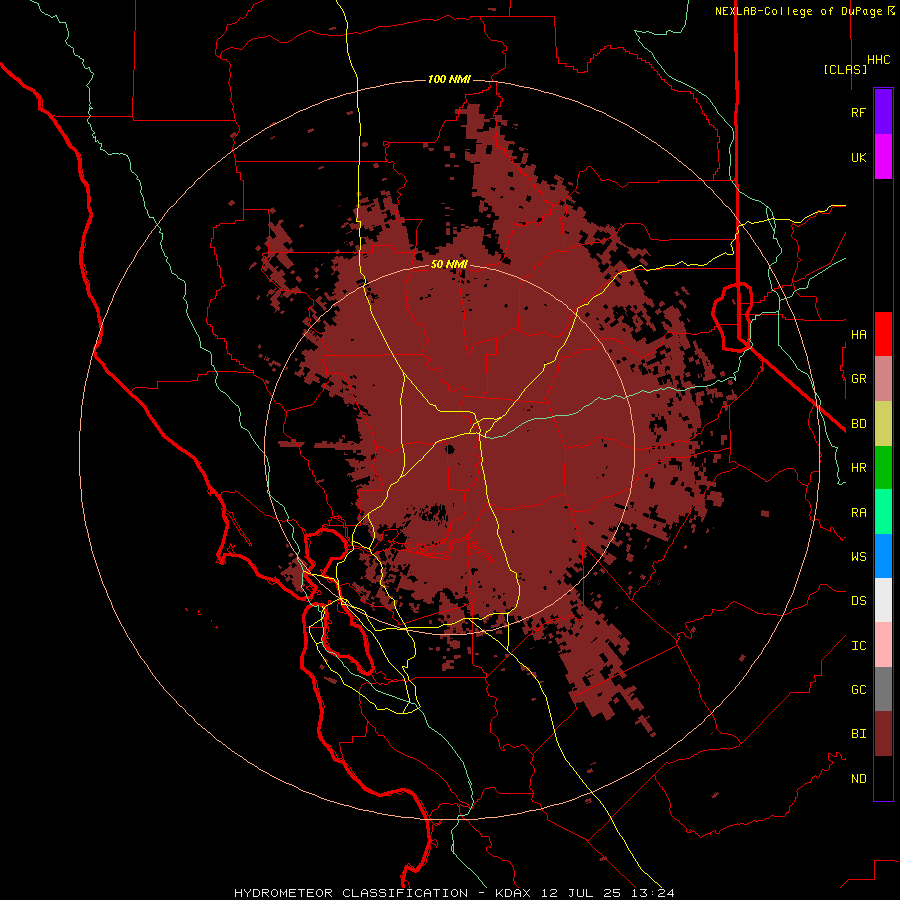
Task: Click the 12 JUL 25 date text
Action: (x=583, y=893)
